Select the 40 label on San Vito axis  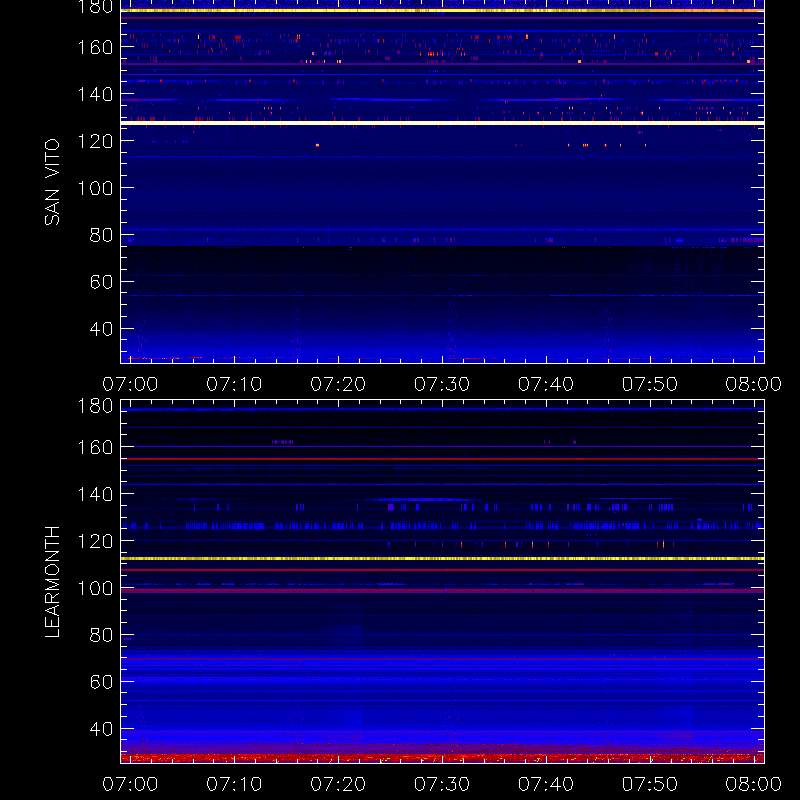[x=101, y=329]
